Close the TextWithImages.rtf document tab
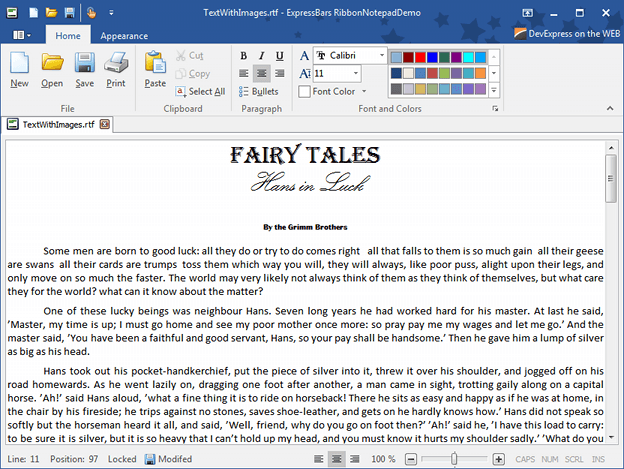This screenshot has width=624, height=469. click(105, 125)
